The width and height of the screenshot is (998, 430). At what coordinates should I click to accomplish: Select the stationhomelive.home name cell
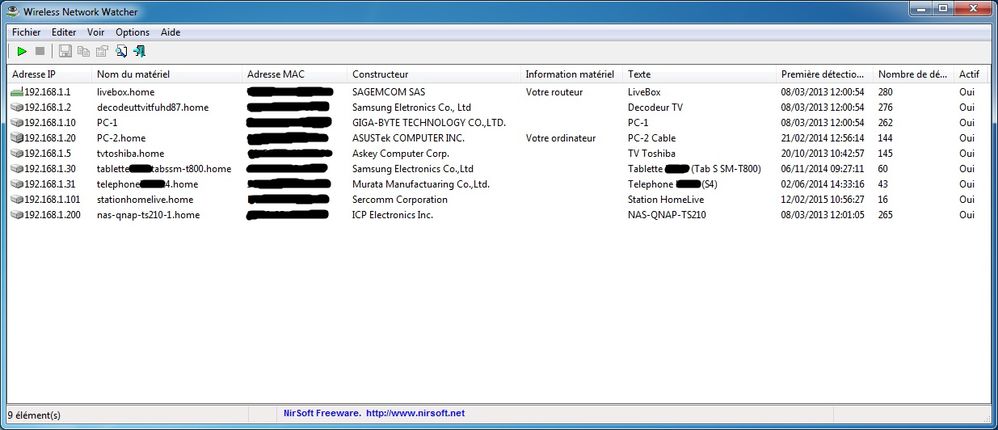click(144, 200)
